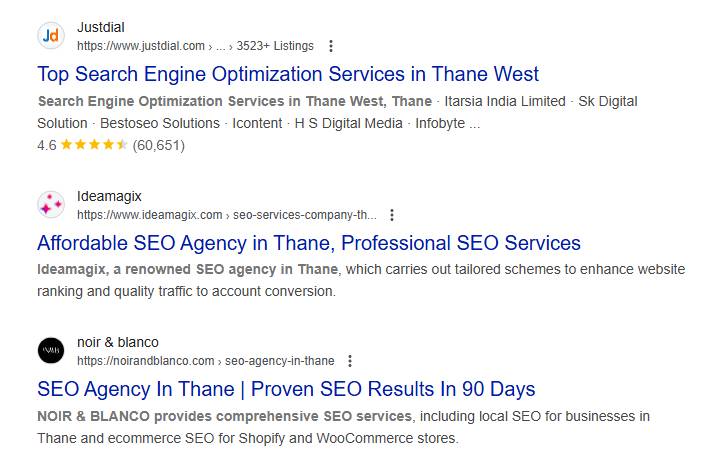Click the Ideamagix site name
709x468 pixels.
pyautogui.click(x=109, y=197)
